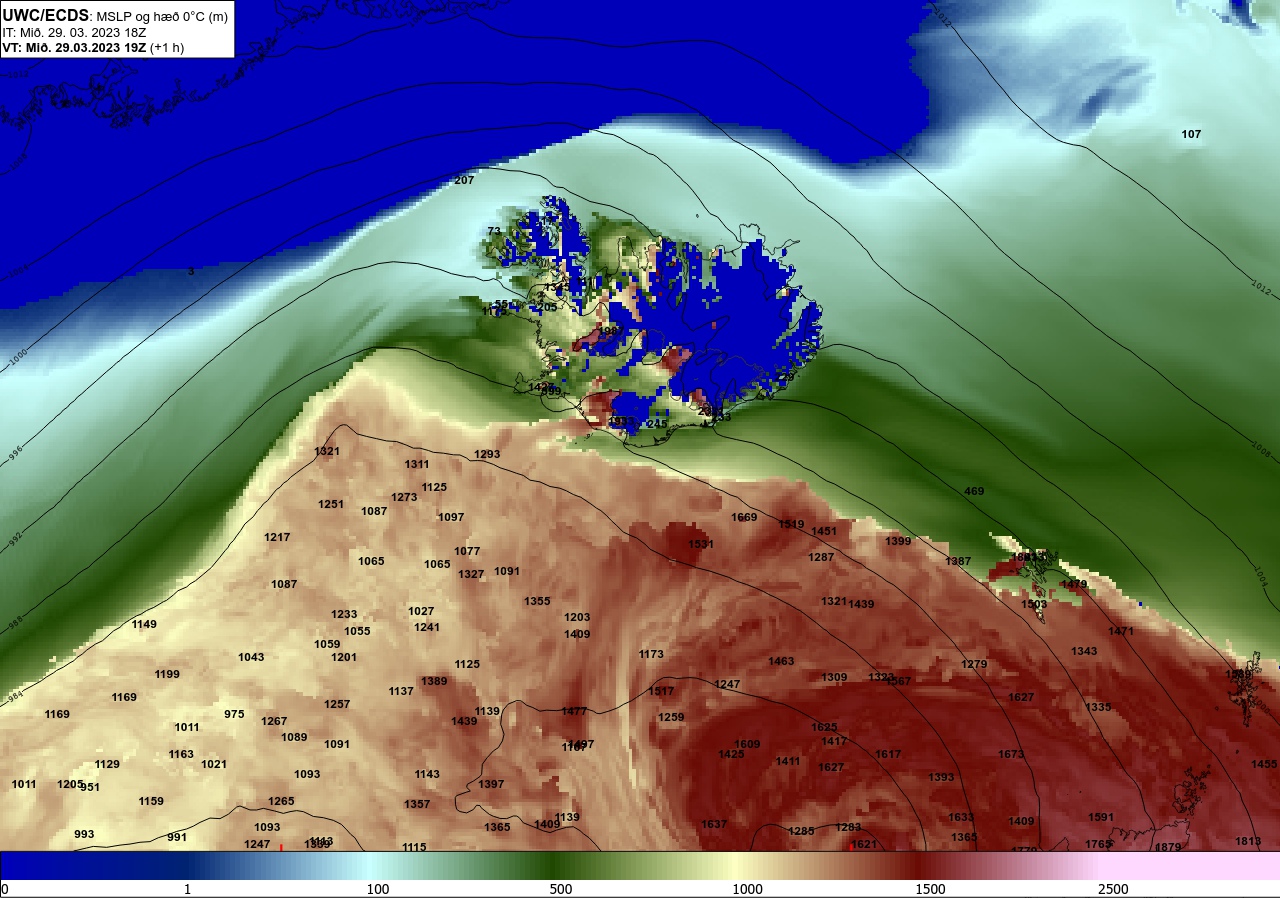
Task: Click the map value 1355
Action: coord(537,601)
